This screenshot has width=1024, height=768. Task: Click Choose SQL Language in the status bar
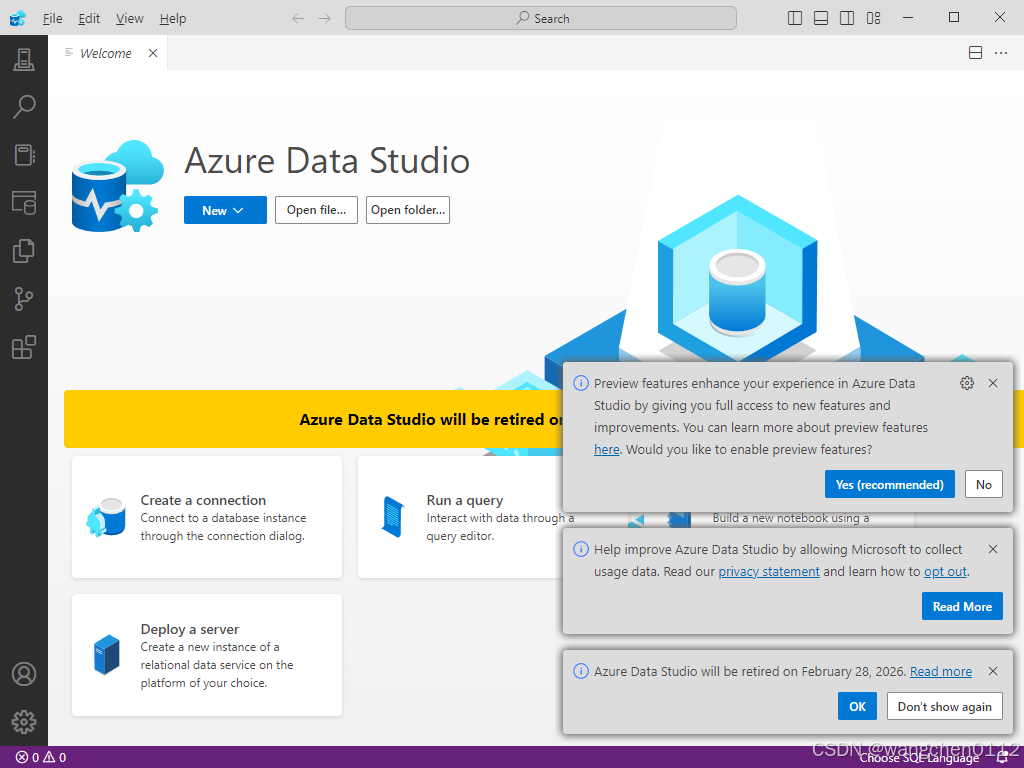920,758
